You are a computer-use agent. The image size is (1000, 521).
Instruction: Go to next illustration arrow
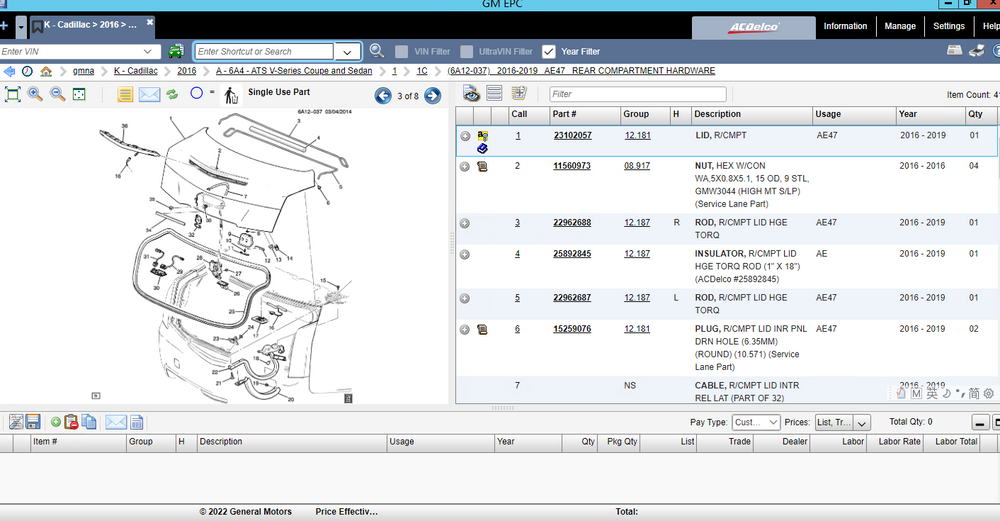click(432, 96)
